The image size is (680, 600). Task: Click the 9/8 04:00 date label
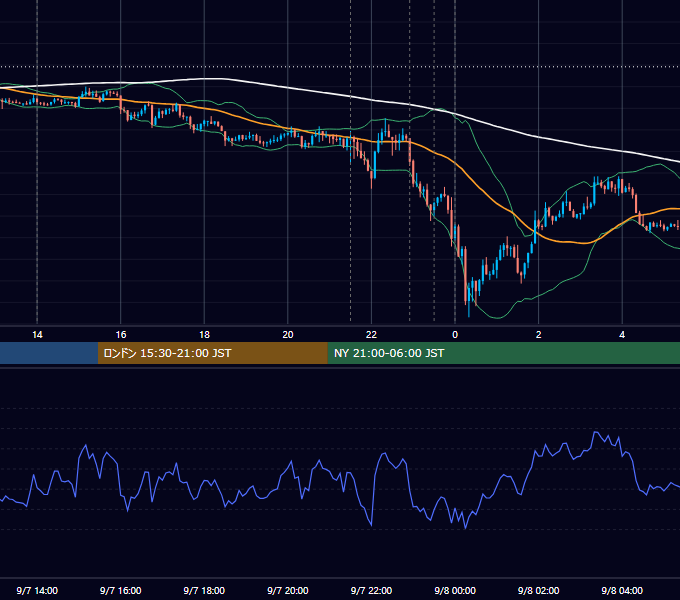pos(622,590)
